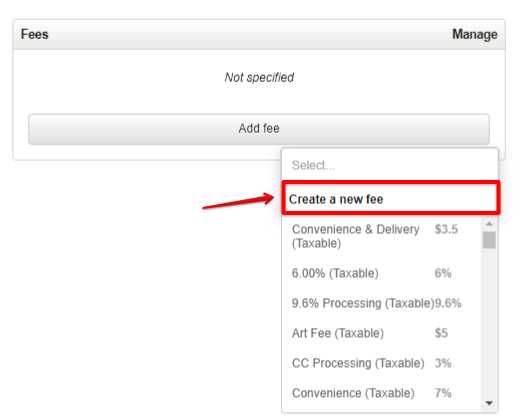Image resolution: width=521 pixels, height=417 pixels.
Task: Click the fee list scrollbar thumb
Action: point(489,240)
